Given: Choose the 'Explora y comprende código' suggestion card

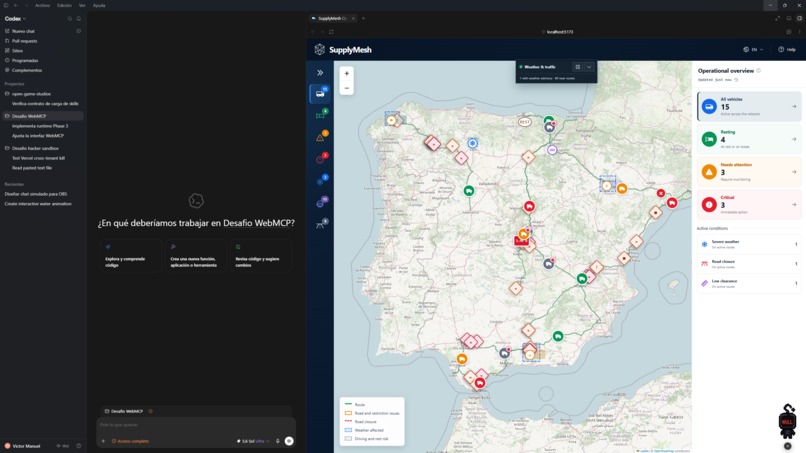Looking at the screenshot, I should (131, 256).
